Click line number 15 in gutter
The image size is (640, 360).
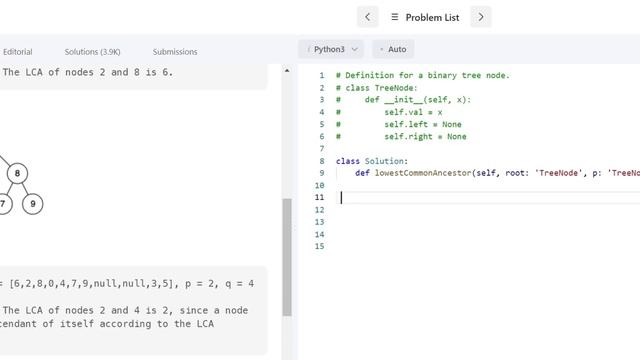pos(320,247)
